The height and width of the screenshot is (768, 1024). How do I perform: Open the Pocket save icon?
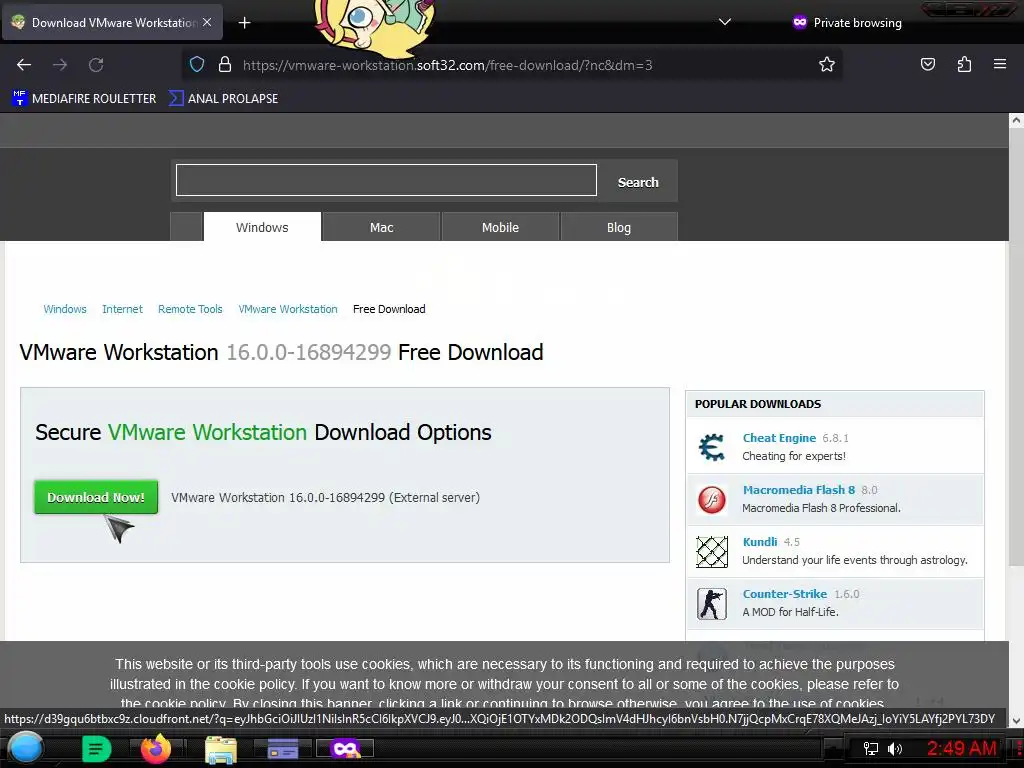tap(927, 65)
